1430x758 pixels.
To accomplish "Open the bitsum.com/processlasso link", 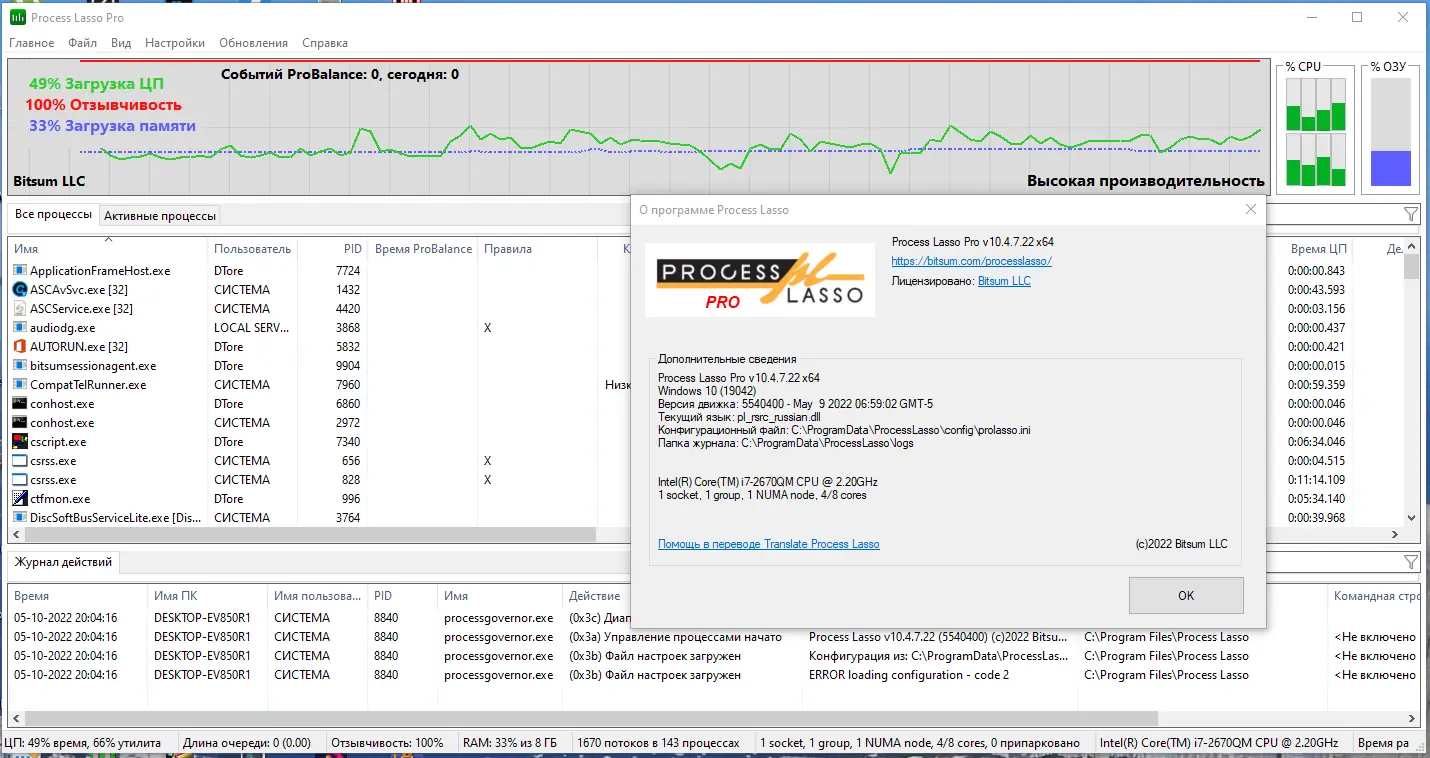I will pyautogui.click(x=971, y=261).
